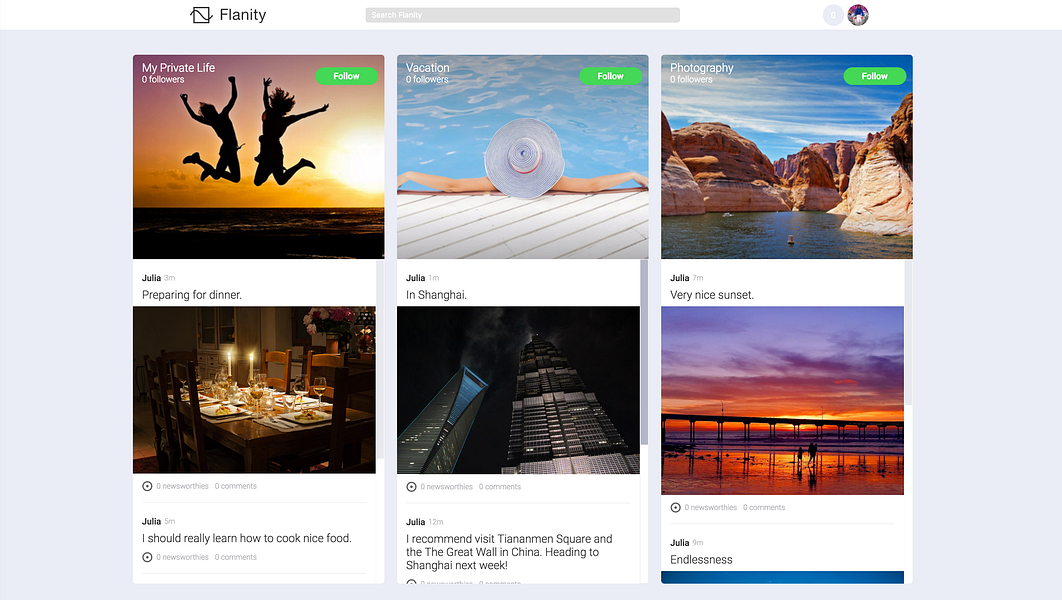Image resolution: width=1062 pixels, height=600 pixels.
Task: Focus the Search Flanity field
Action: 522,15
